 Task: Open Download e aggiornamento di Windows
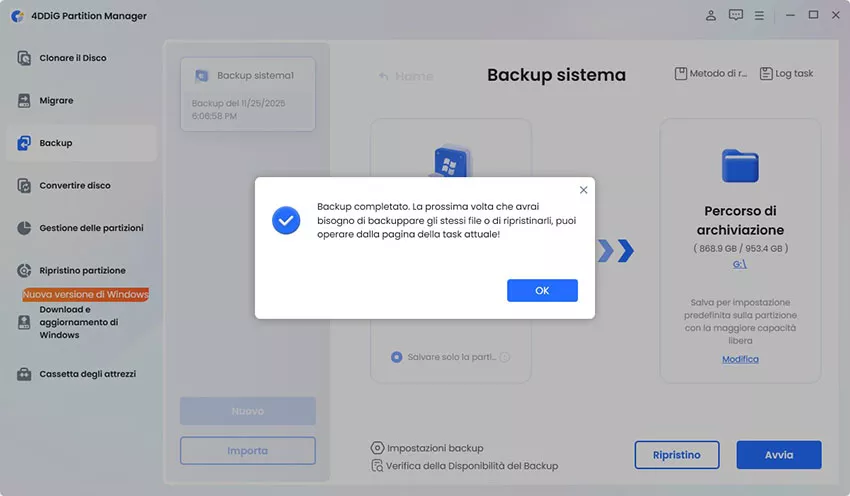(78, 322)
